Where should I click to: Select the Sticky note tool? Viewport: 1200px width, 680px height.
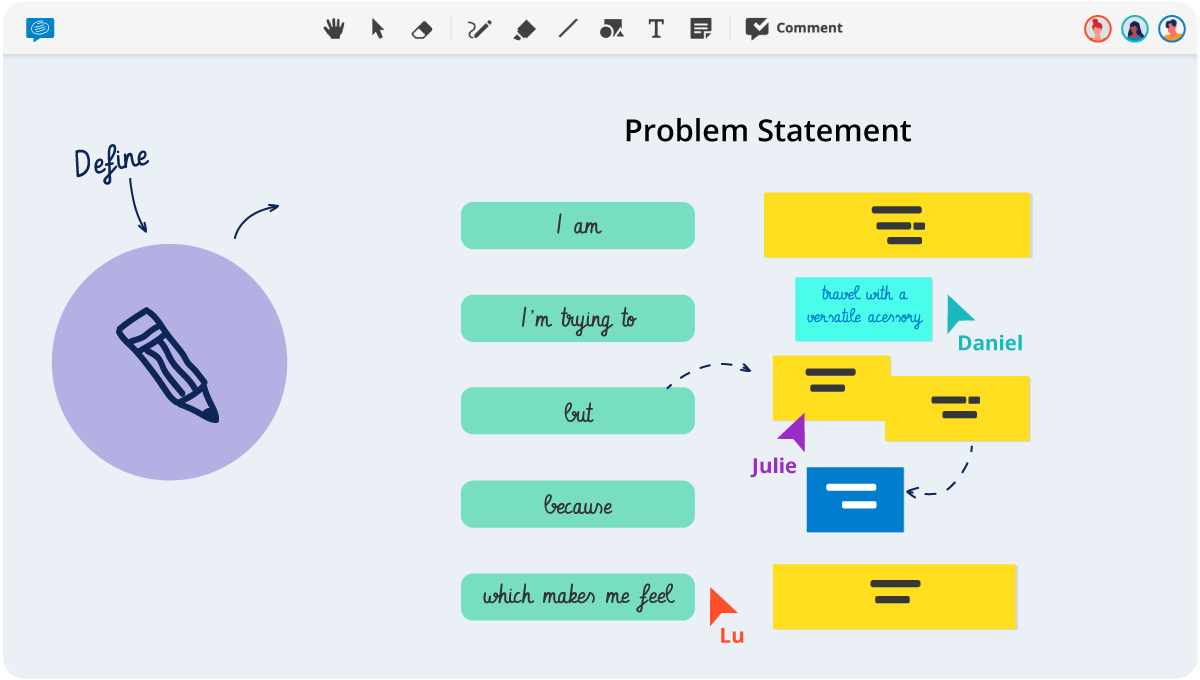[x=701, y=29]
